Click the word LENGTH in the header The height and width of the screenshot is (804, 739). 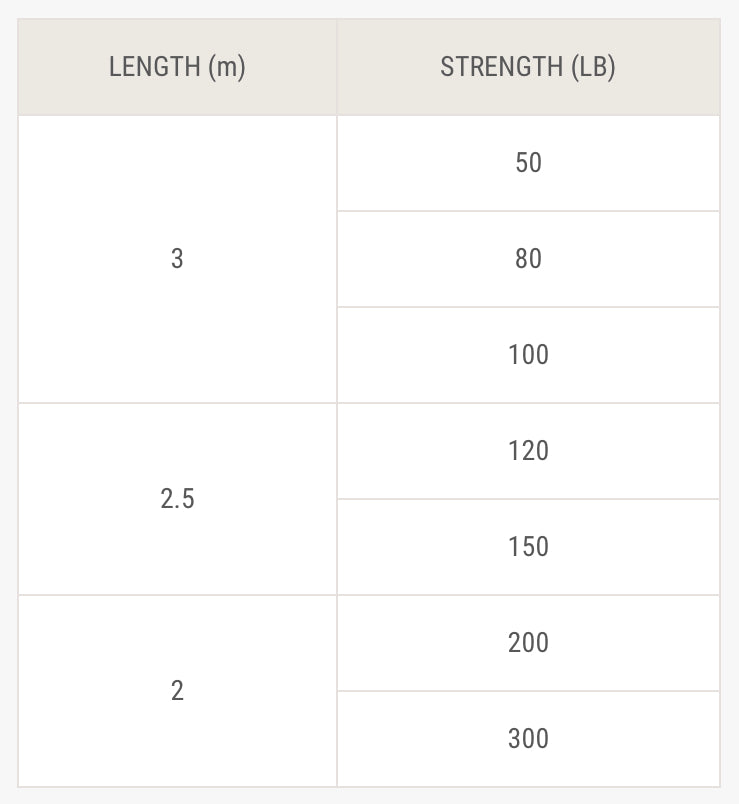(x=155, y=67)
